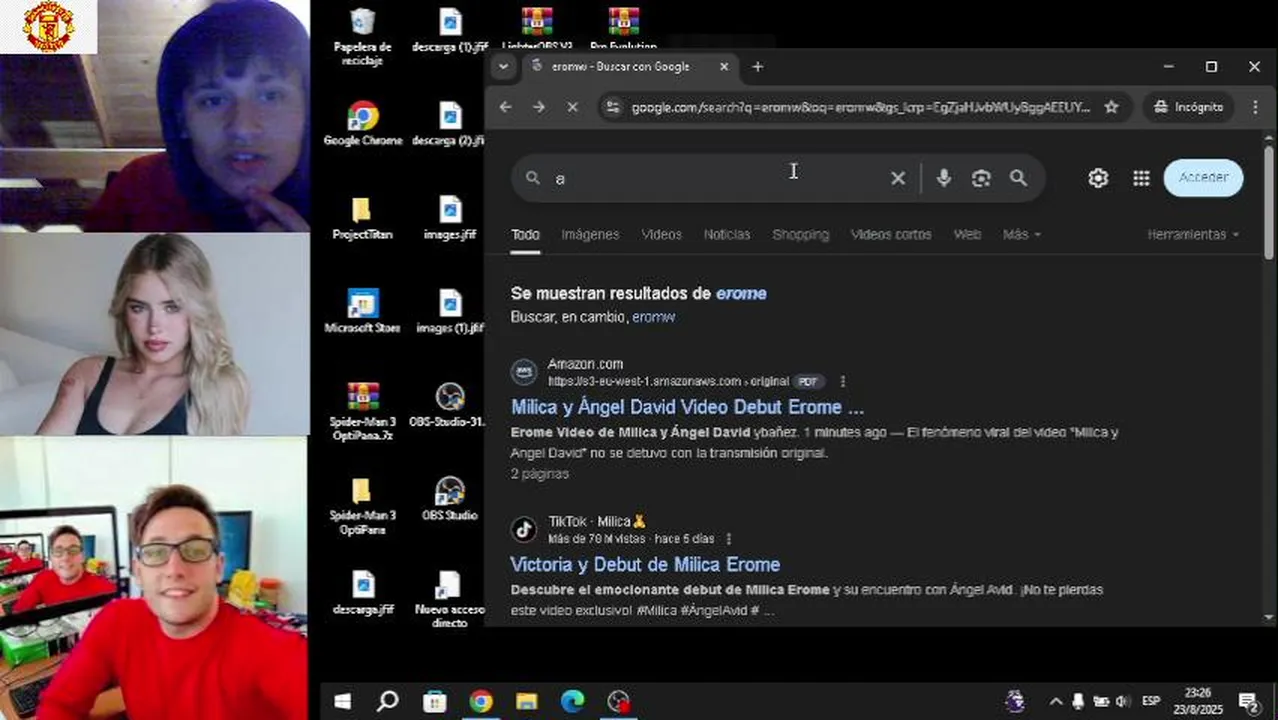Open volume control in system tray
Viewport: 1278px width, 720px height.
point(1122,701)
